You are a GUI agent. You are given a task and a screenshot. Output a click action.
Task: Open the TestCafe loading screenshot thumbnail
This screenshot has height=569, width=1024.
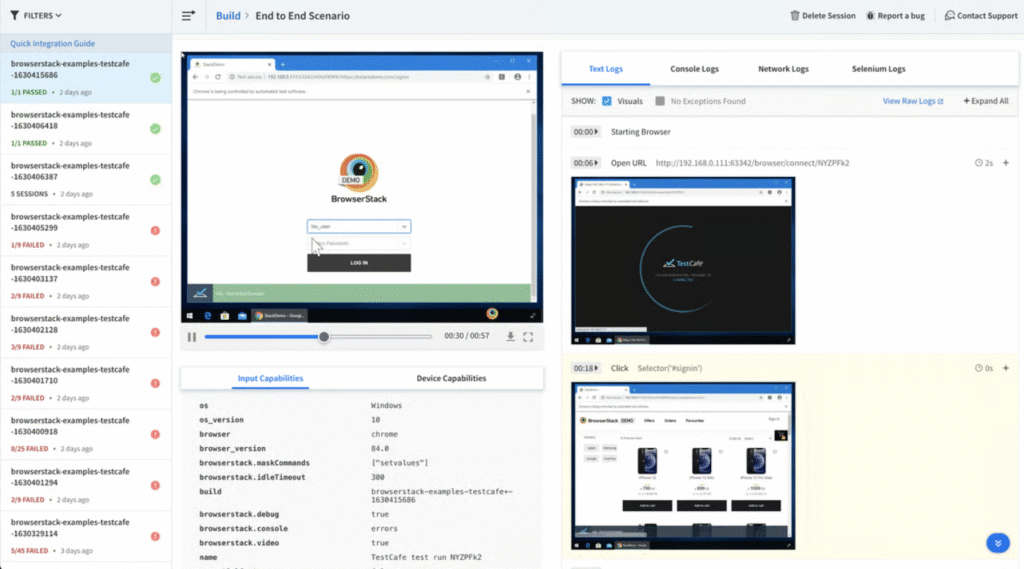pyautogui.click(x=683, y=261)
